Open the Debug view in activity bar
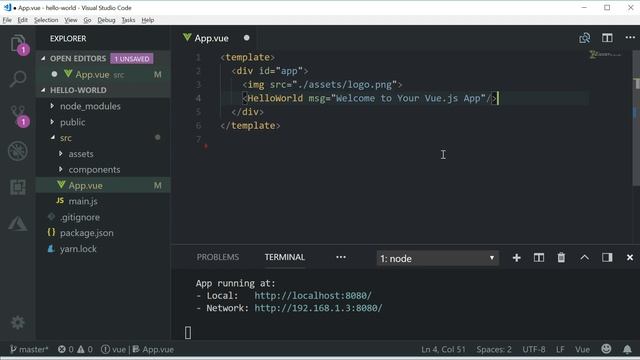The height and width of the screenshot is (360, 640). 18,151
